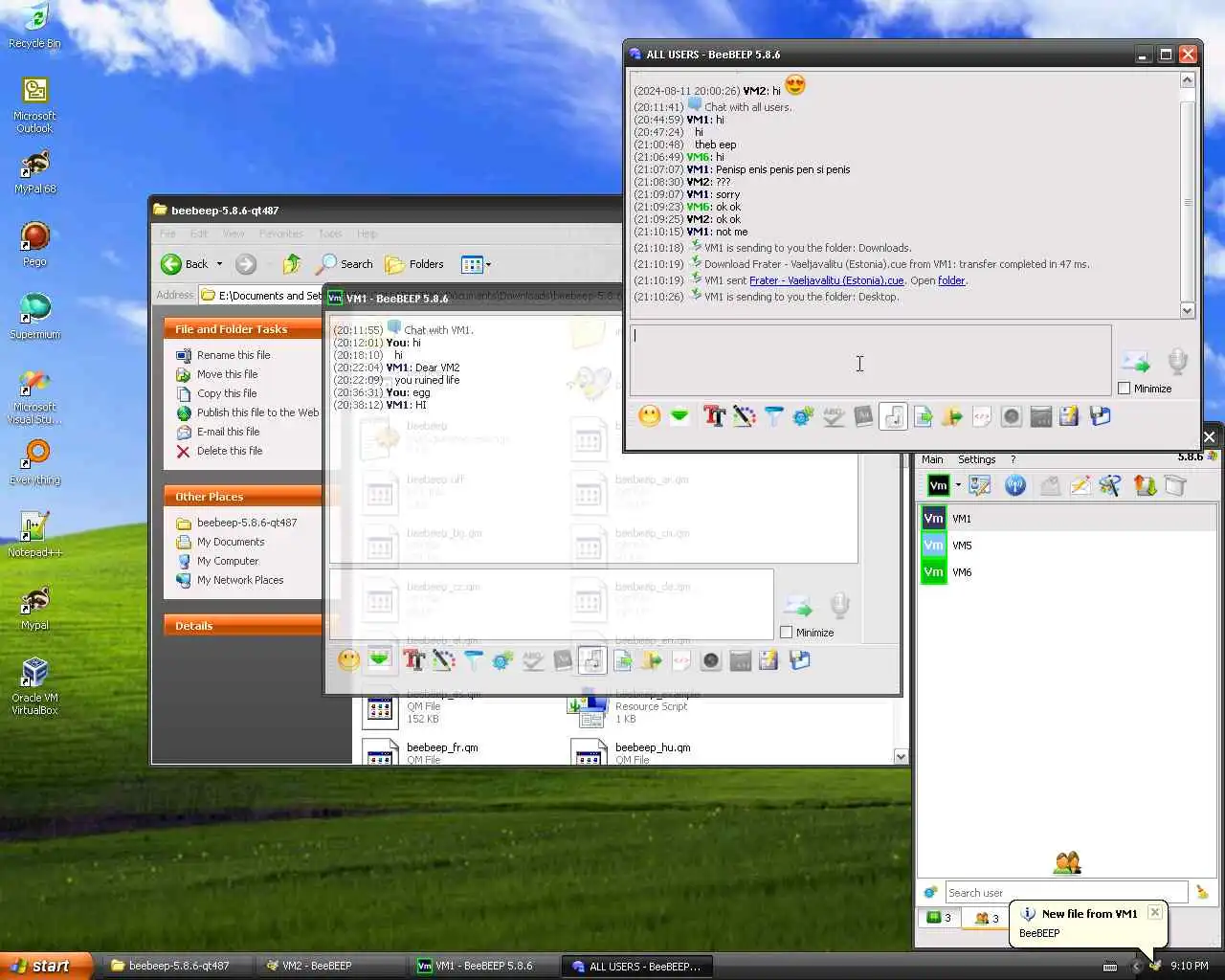1225x980 pixels.
Task: Click the blue gear settings icon in ALL USERS toolbar
Action: click(803, 415)
